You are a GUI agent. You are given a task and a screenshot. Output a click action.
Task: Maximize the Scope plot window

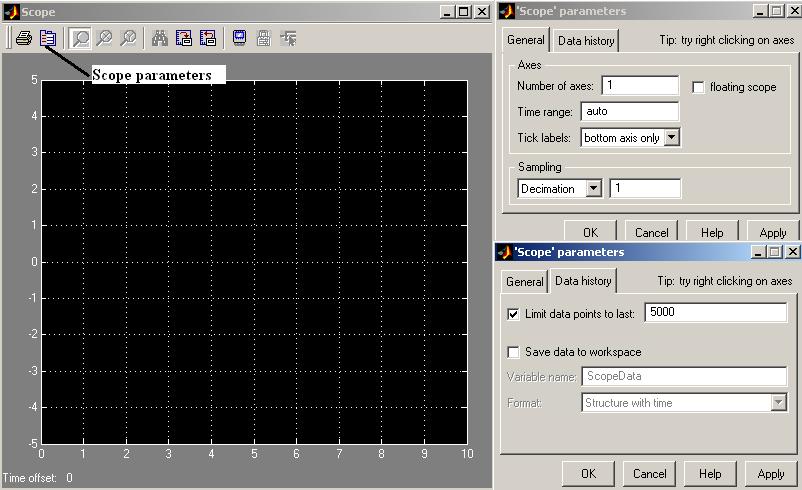pyautogui.click(x=464, y=12)
